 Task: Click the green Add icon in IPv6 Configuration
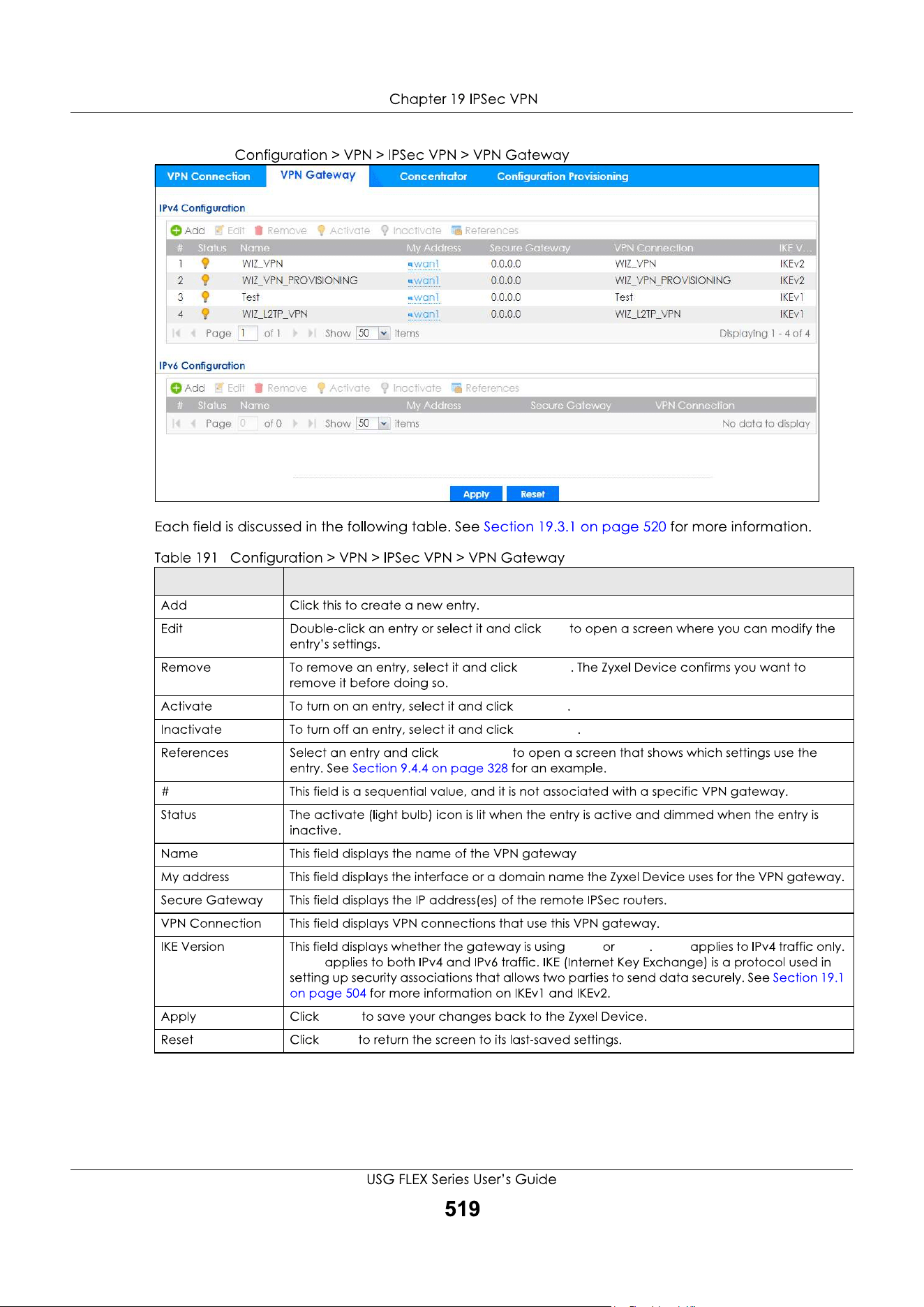pos(177,388)
